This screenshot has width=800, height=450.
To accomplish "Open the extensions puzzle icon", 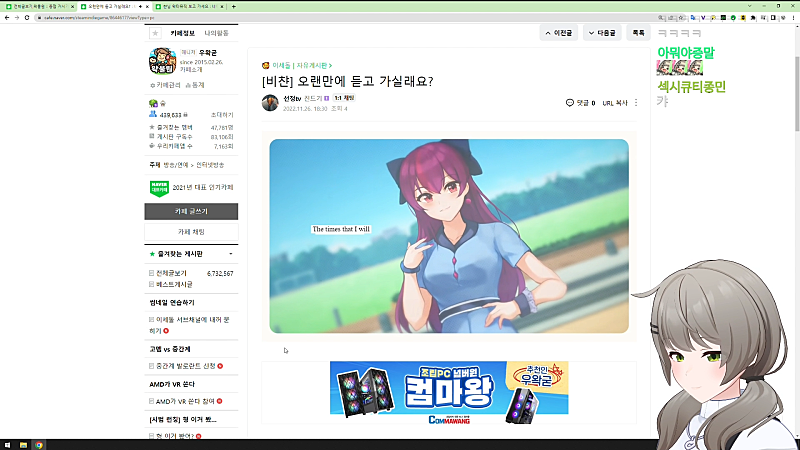I will (753, 18).
